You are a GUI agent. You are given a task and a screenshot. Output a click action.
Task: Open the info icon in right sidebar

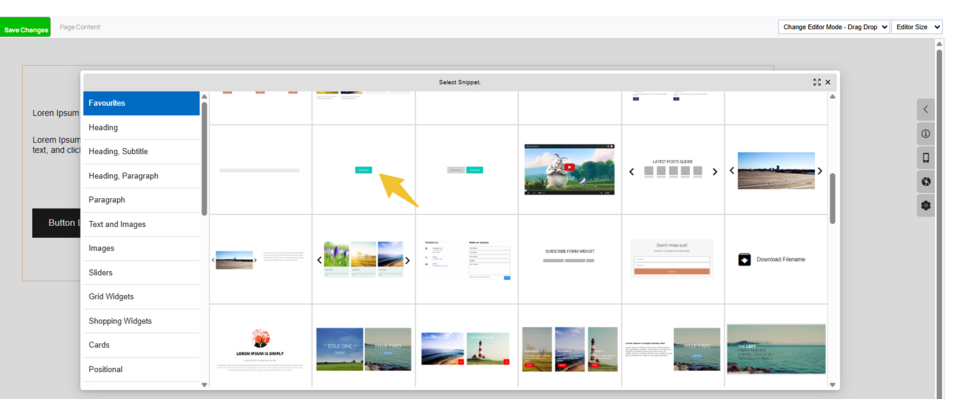pos(926,133)
